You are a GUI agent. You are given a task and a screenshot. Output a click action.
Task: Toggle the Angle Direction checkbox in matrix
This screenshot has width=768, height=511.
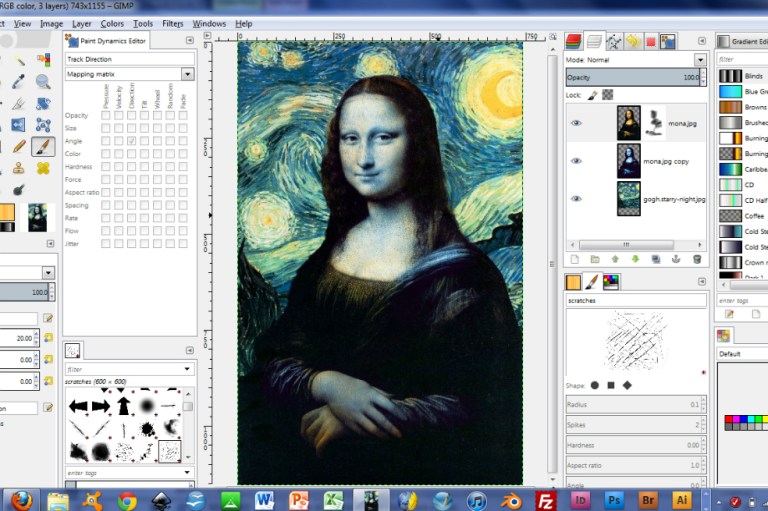pos(131,141)
